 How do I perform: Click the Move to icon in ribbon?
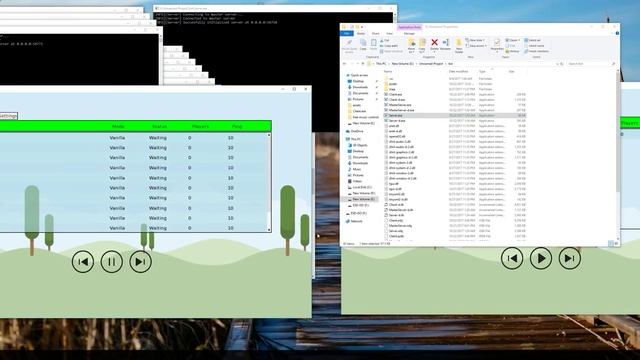coord(411,46)
